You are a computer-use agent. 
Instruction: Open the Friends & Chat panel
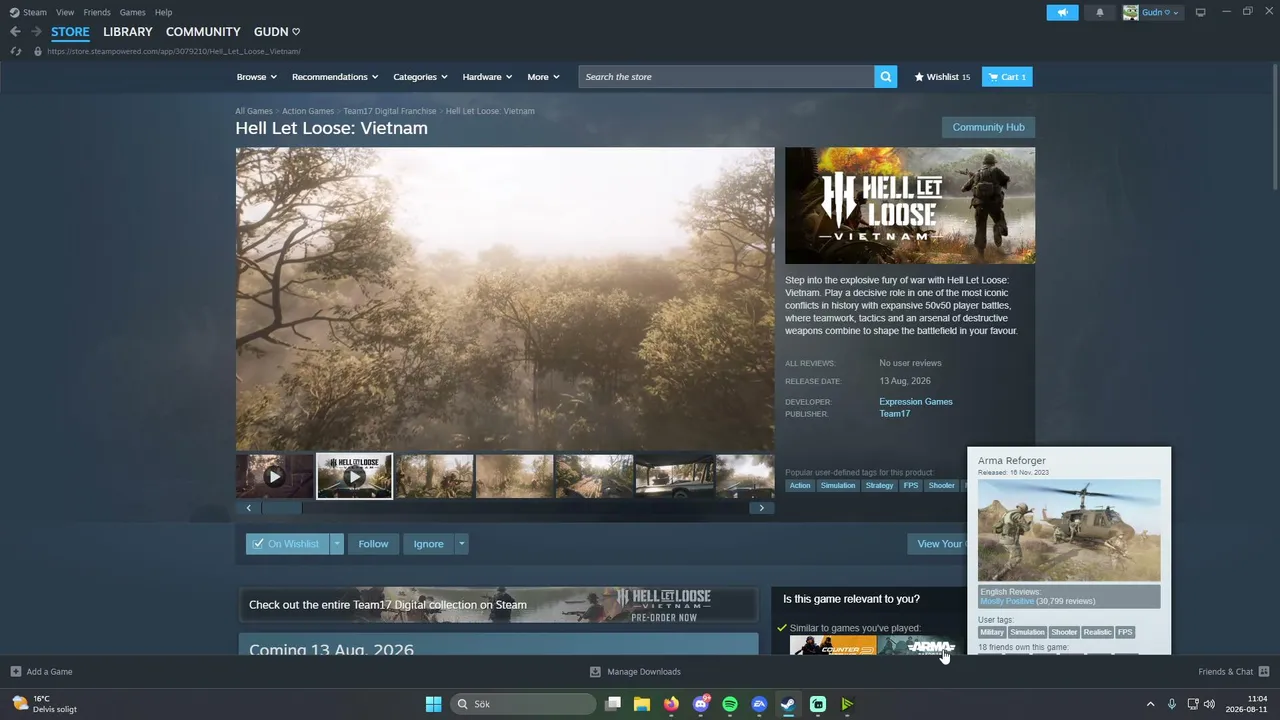tap(1233, 672)
